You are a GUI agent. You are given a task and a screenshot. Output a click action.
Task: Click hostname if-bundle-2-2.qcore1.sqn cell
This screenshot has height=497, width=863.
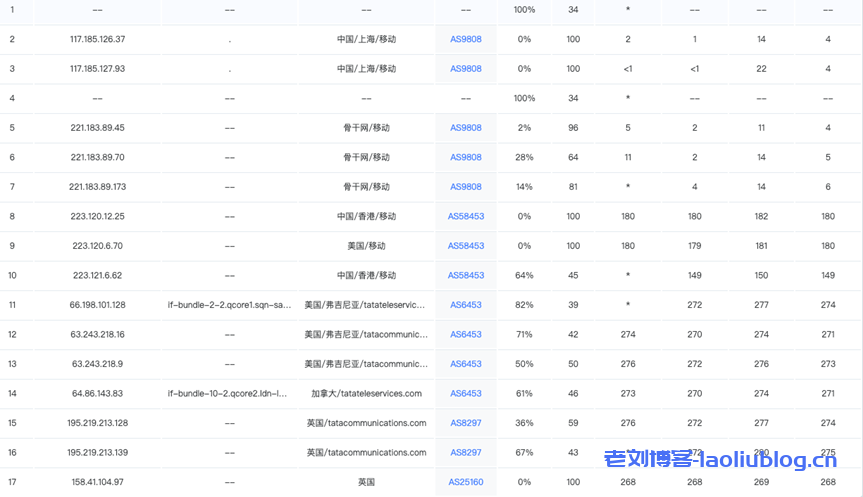[229, 305]
